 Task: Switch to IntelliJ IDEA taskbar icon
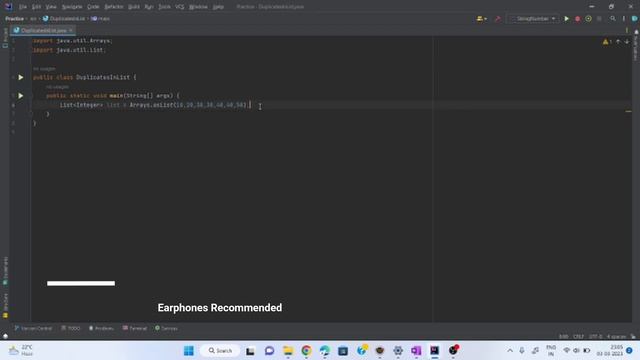pyautogui.click(x=435, y=351)
